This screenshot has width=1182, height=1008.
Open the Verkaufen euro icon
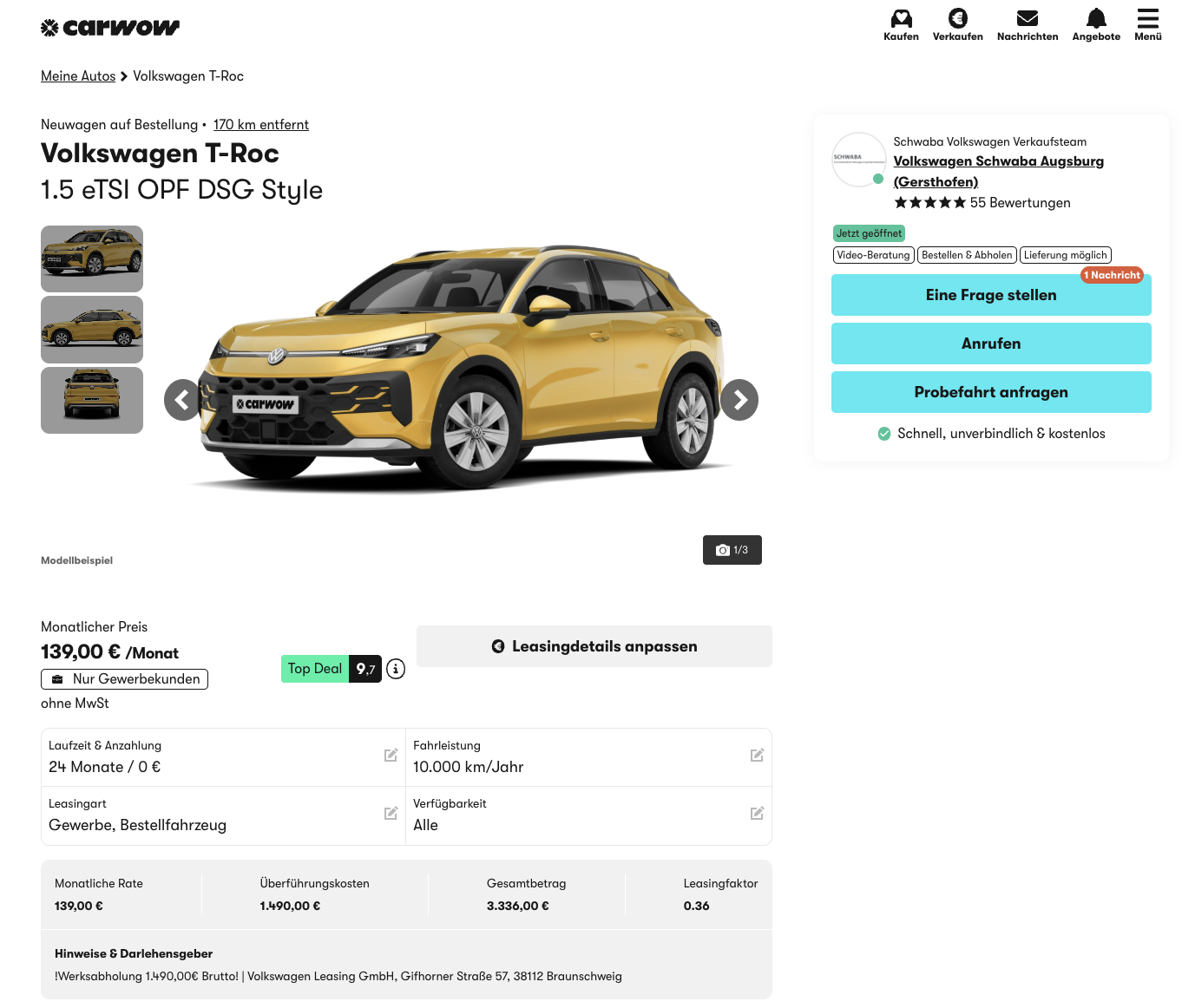click(x=957, y=19)
